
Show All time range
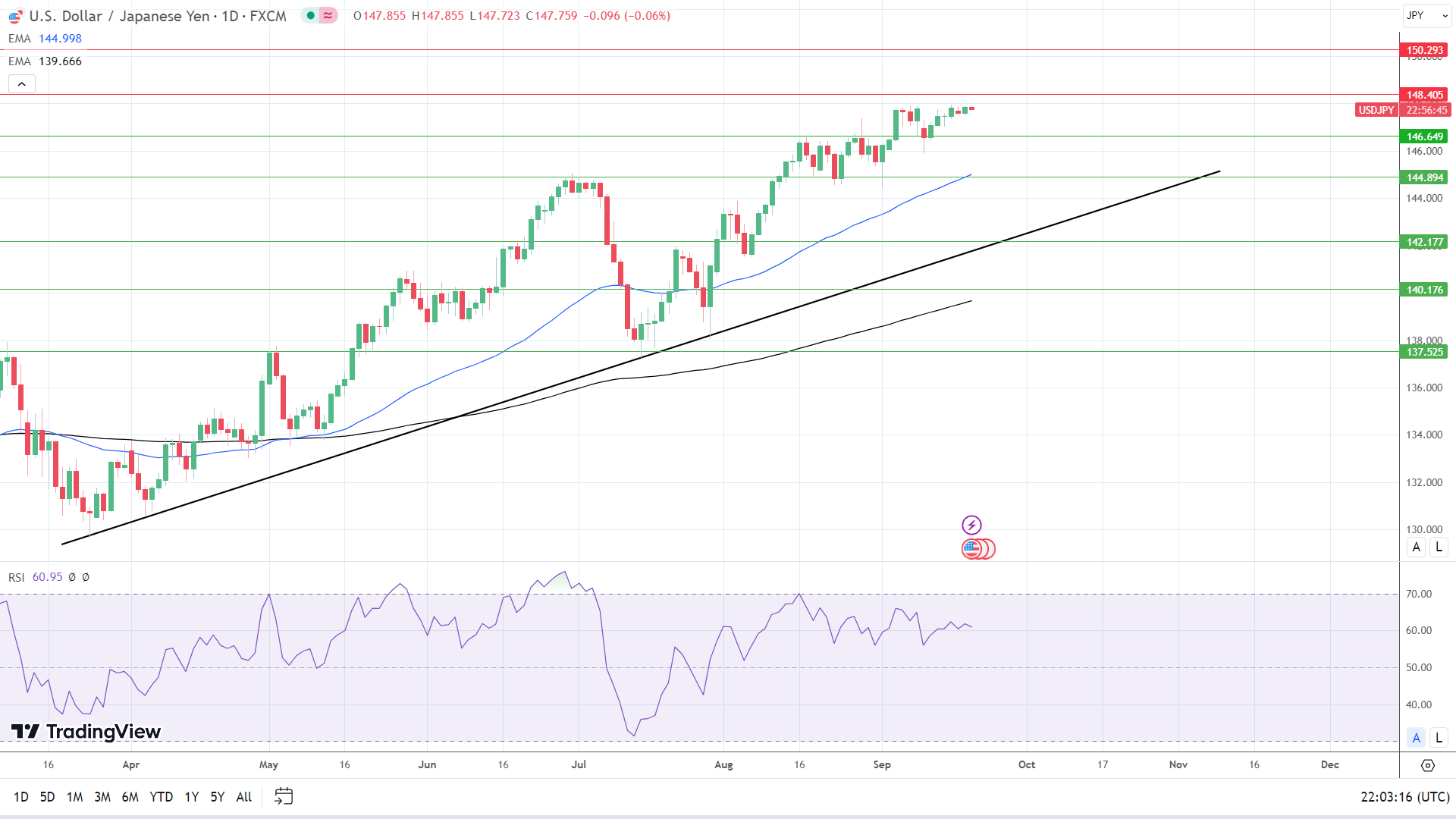click(x=243, y=796)
